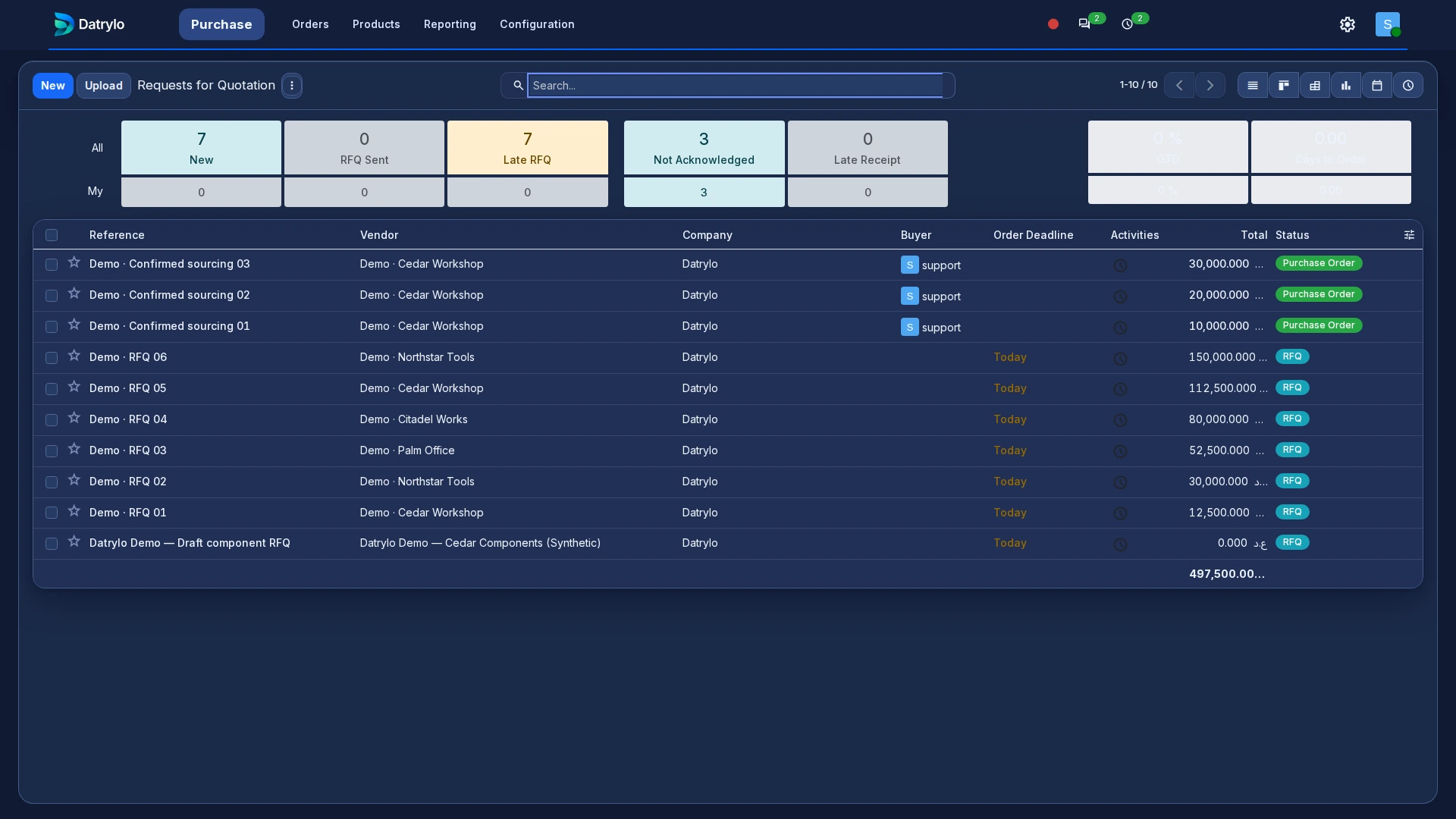Star the Demo · RFQ 06 record
Screen dimensions: 1456x819
74,356
